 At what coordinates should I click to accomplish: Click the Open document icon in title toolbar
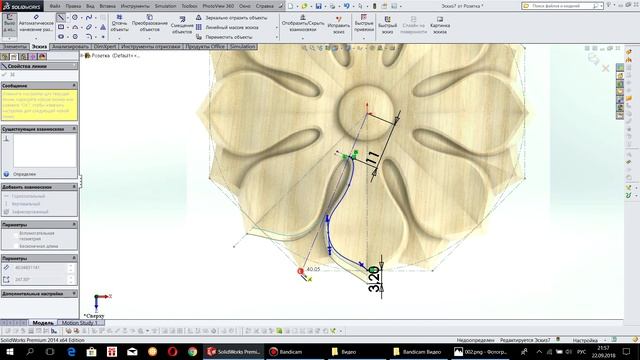304,6
